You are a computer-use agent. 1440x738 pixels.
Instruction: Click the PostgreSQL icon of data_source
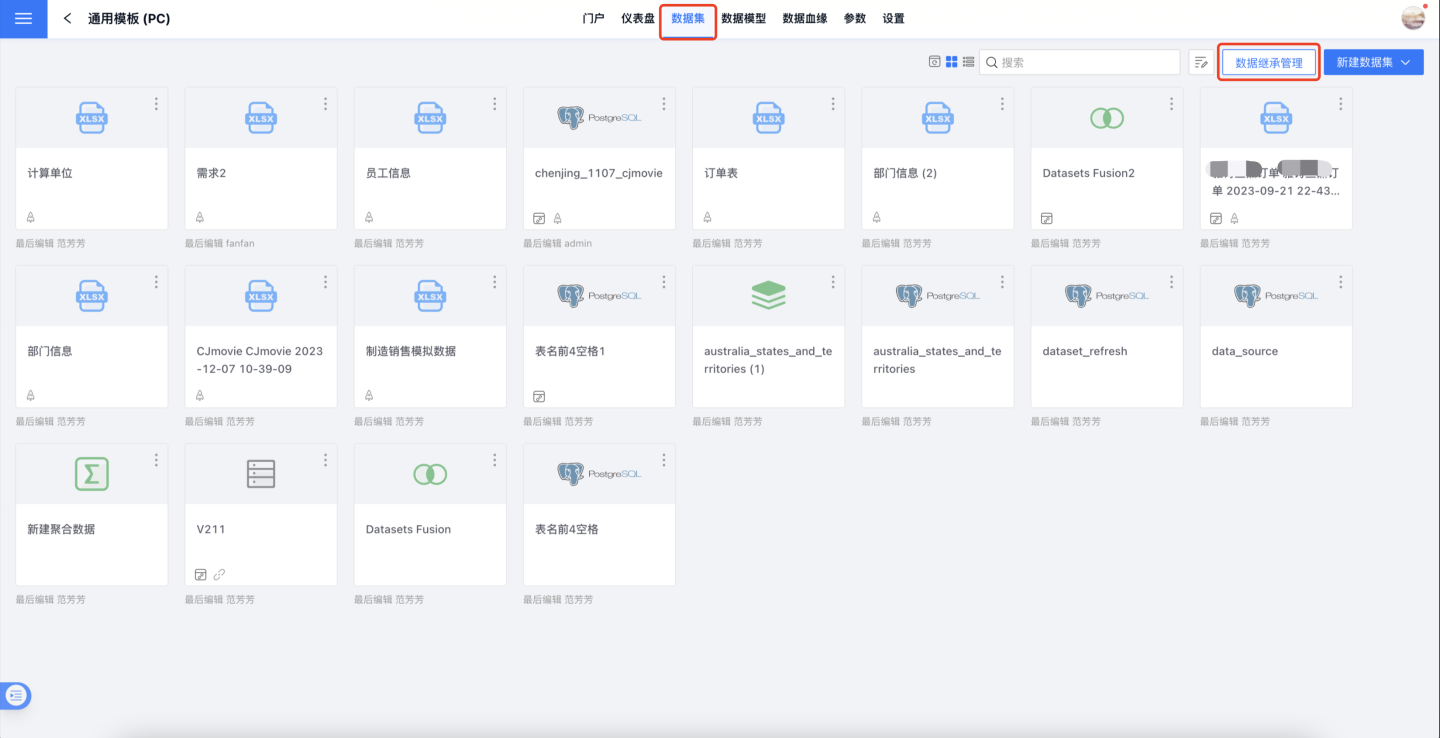[1276, 296]
